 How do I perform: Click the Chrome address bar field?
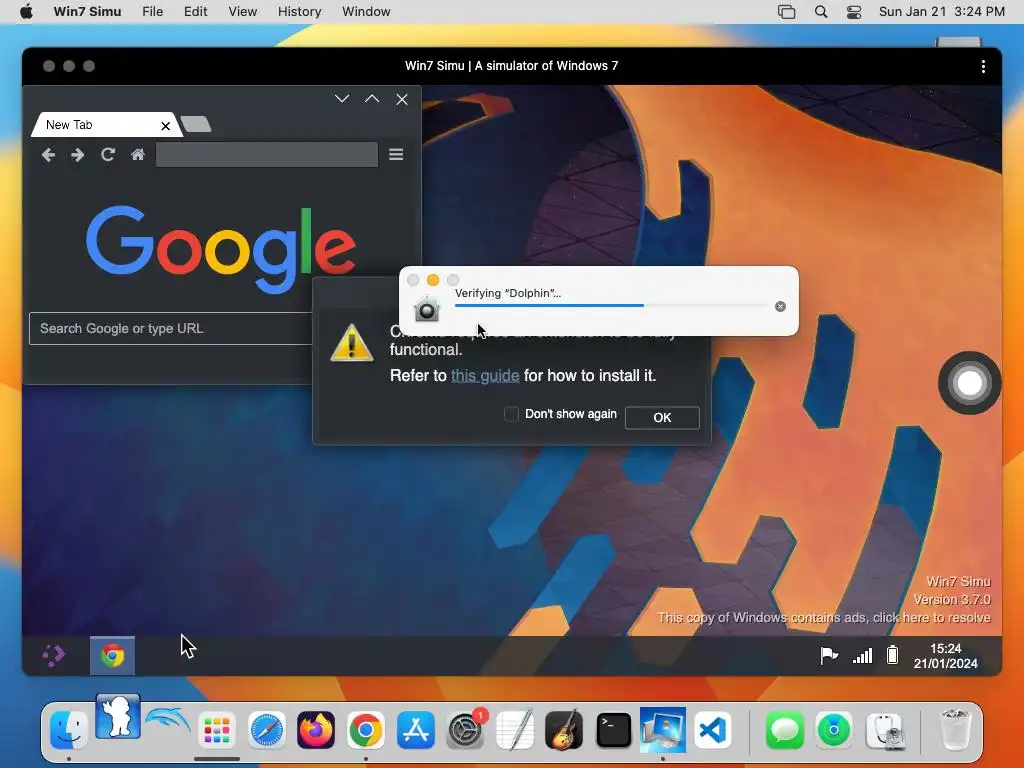(266, 155)
